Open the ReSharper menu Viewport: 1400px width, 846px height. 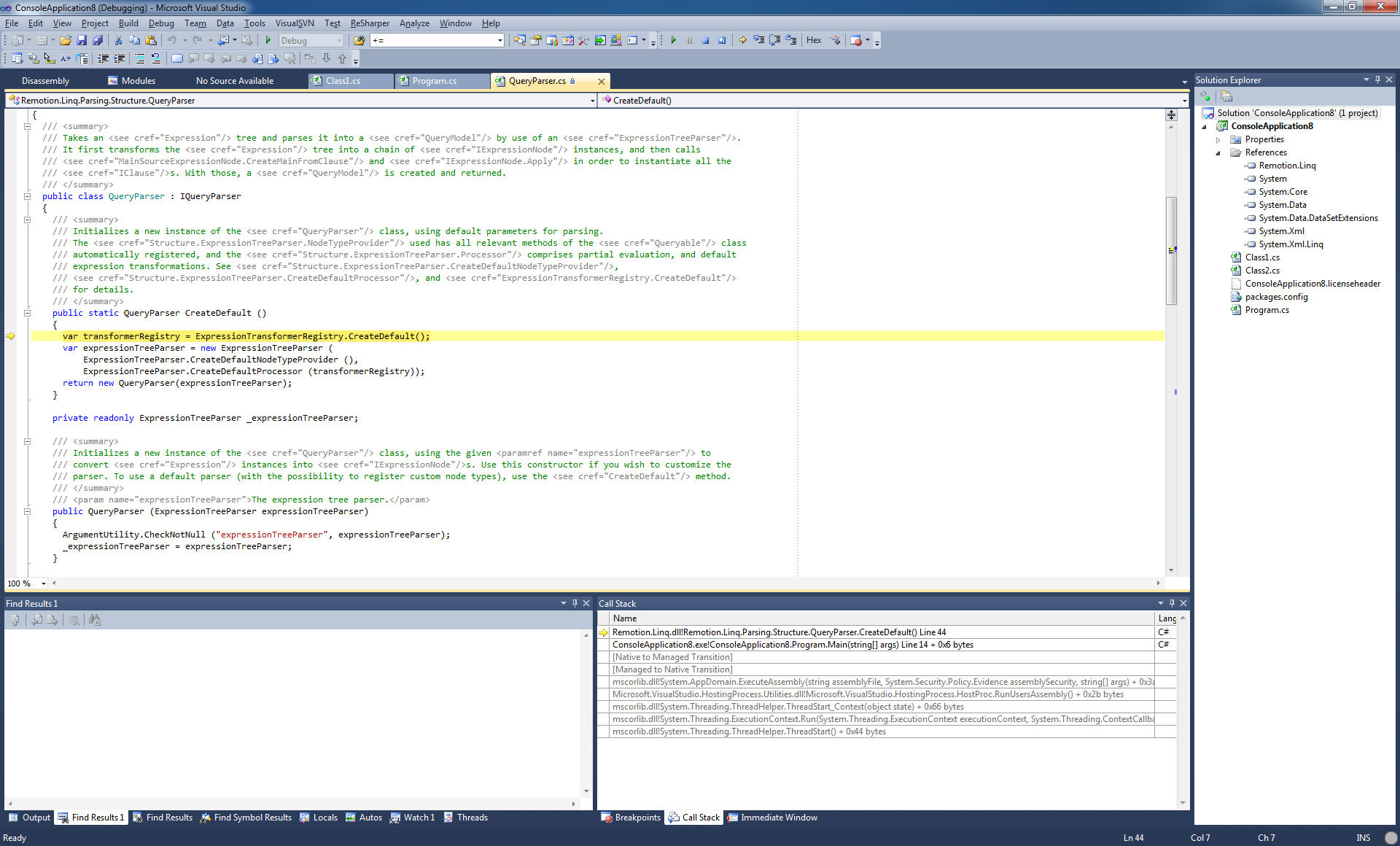pos(370,23)
